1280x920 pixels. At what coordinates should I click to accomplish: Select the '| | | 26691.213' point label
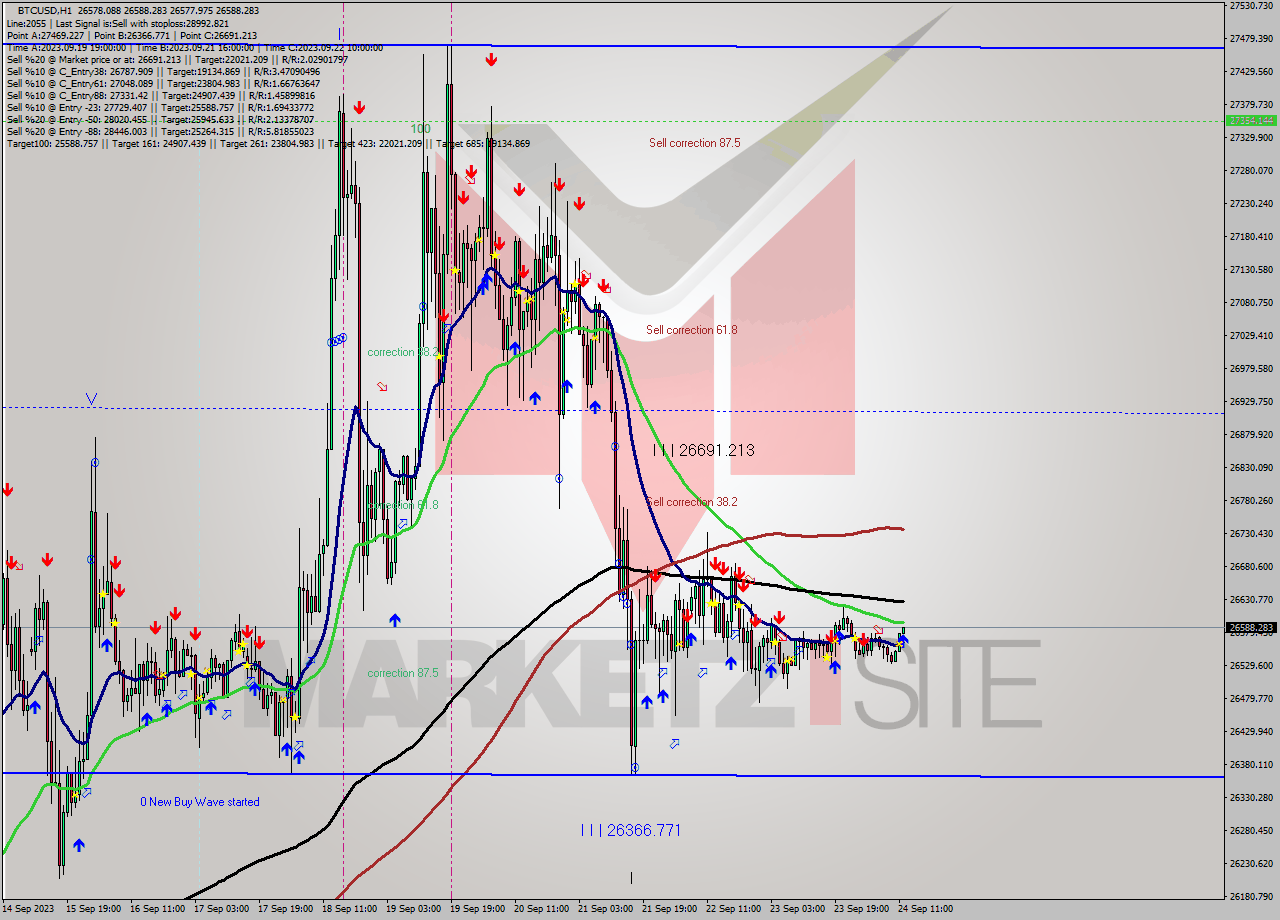pos(704,450)
